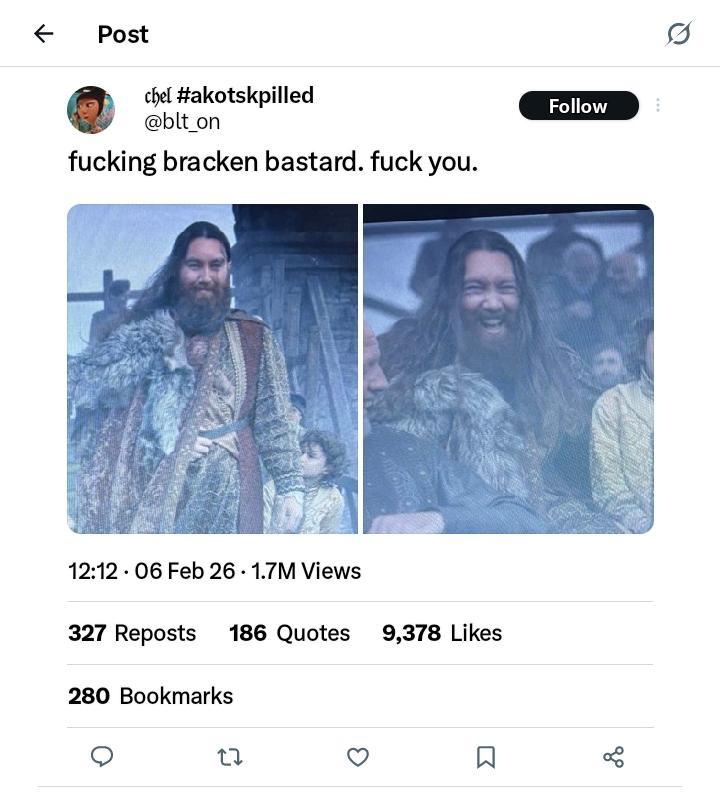Bookmark the post with the bookmark icon
720x797 pixels.
486,757
